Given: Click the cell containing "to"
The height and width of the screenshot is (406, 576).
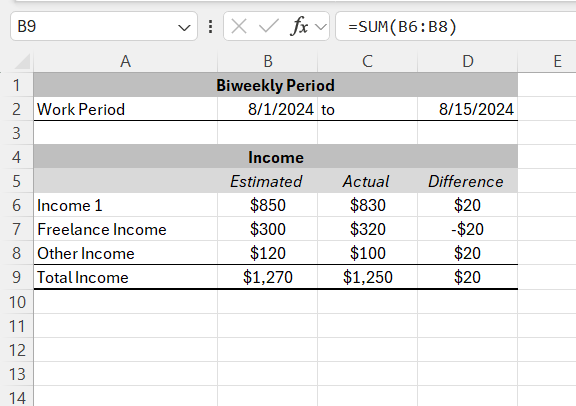Looking at the screenshot, I should click(x=367, y=109).
